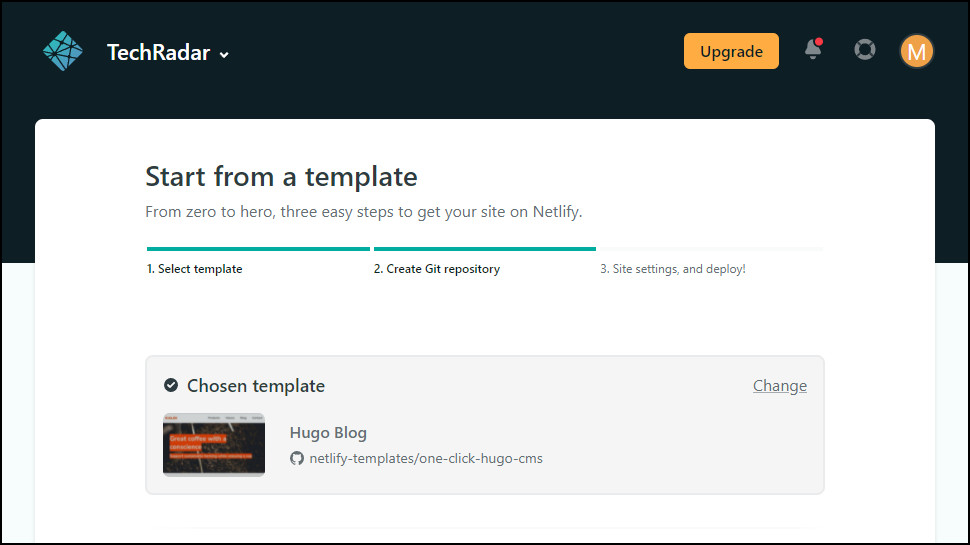
Task: Click the Upgrade button
Action: (x=731, y=51)
